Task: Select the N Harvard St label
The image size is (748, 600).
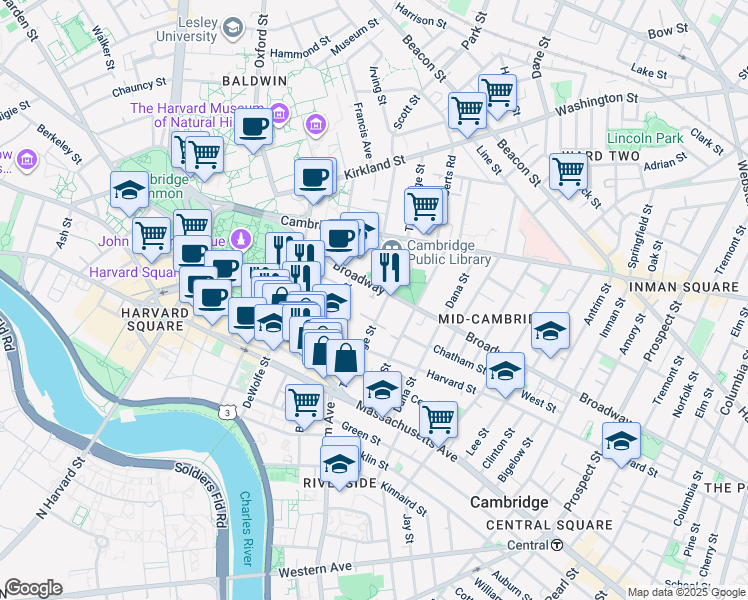Action: tap(61, 487)
